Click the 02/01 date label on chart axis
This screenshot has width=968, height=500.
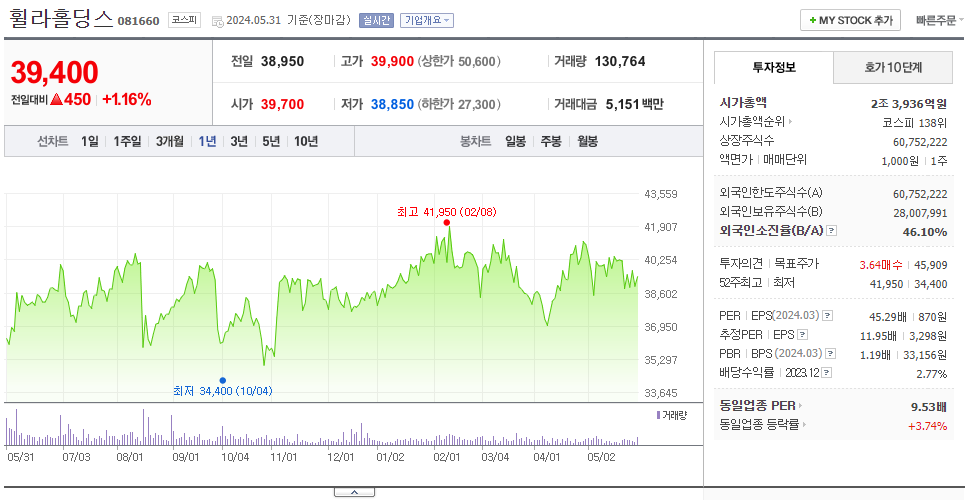447,457
